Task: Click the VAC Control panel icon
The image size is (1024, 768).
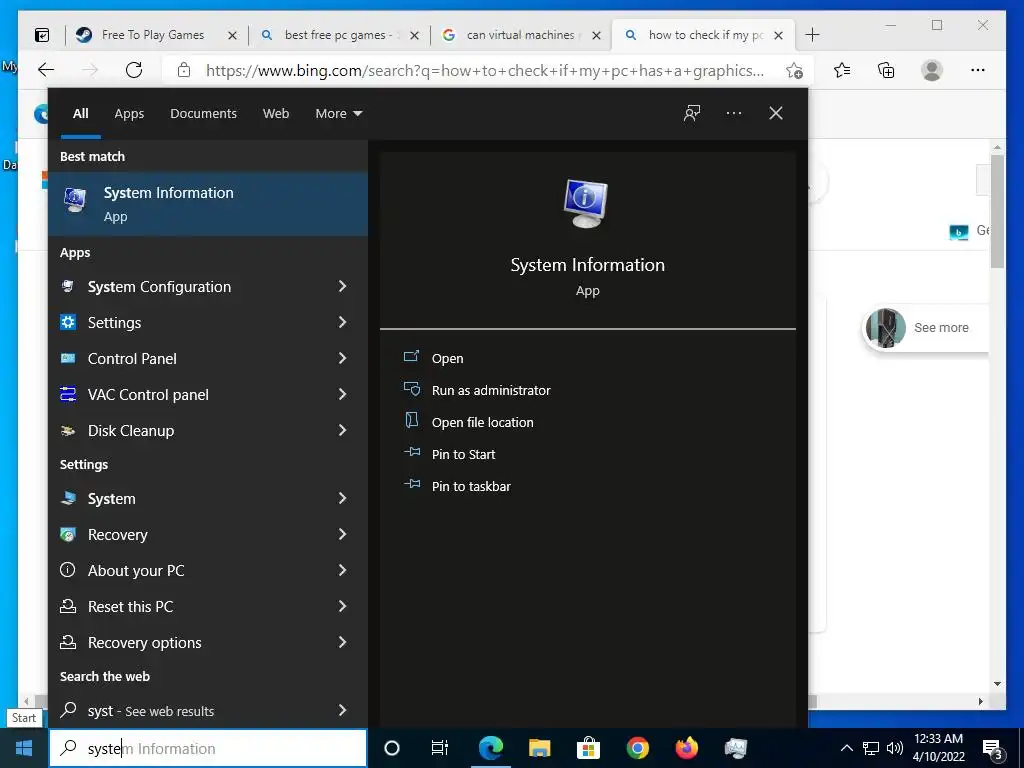Action: pyautogui.click(x=68, y=394)
